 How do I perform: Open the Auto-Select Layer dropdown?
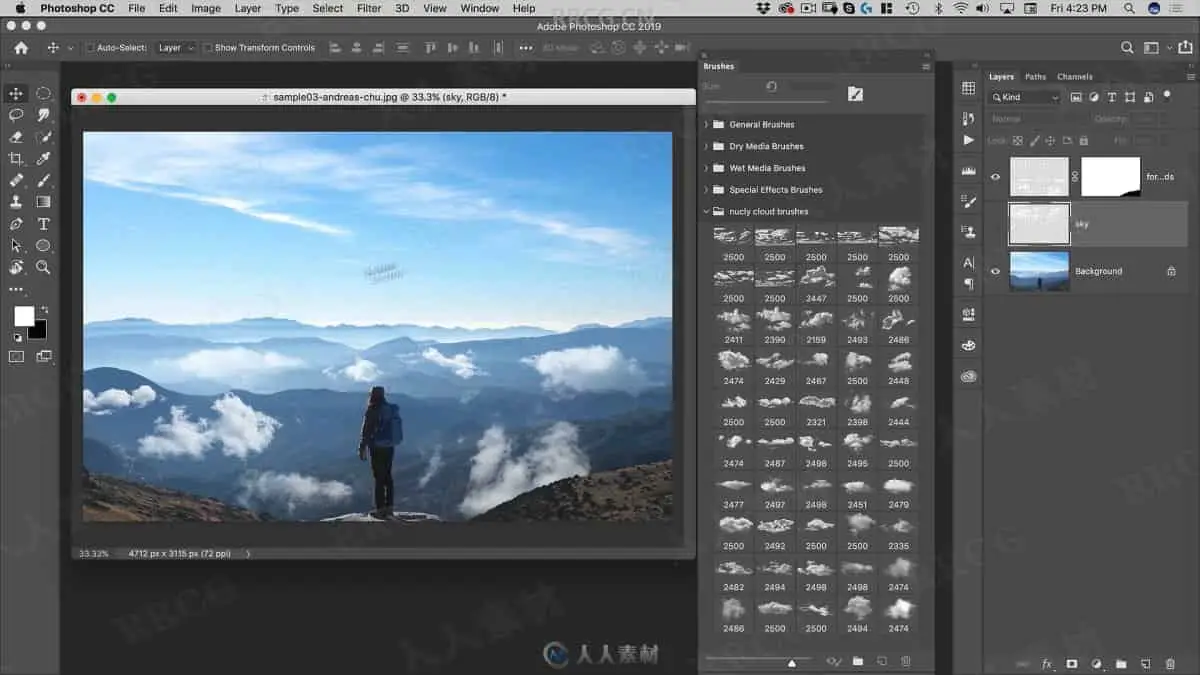point(176,47)
